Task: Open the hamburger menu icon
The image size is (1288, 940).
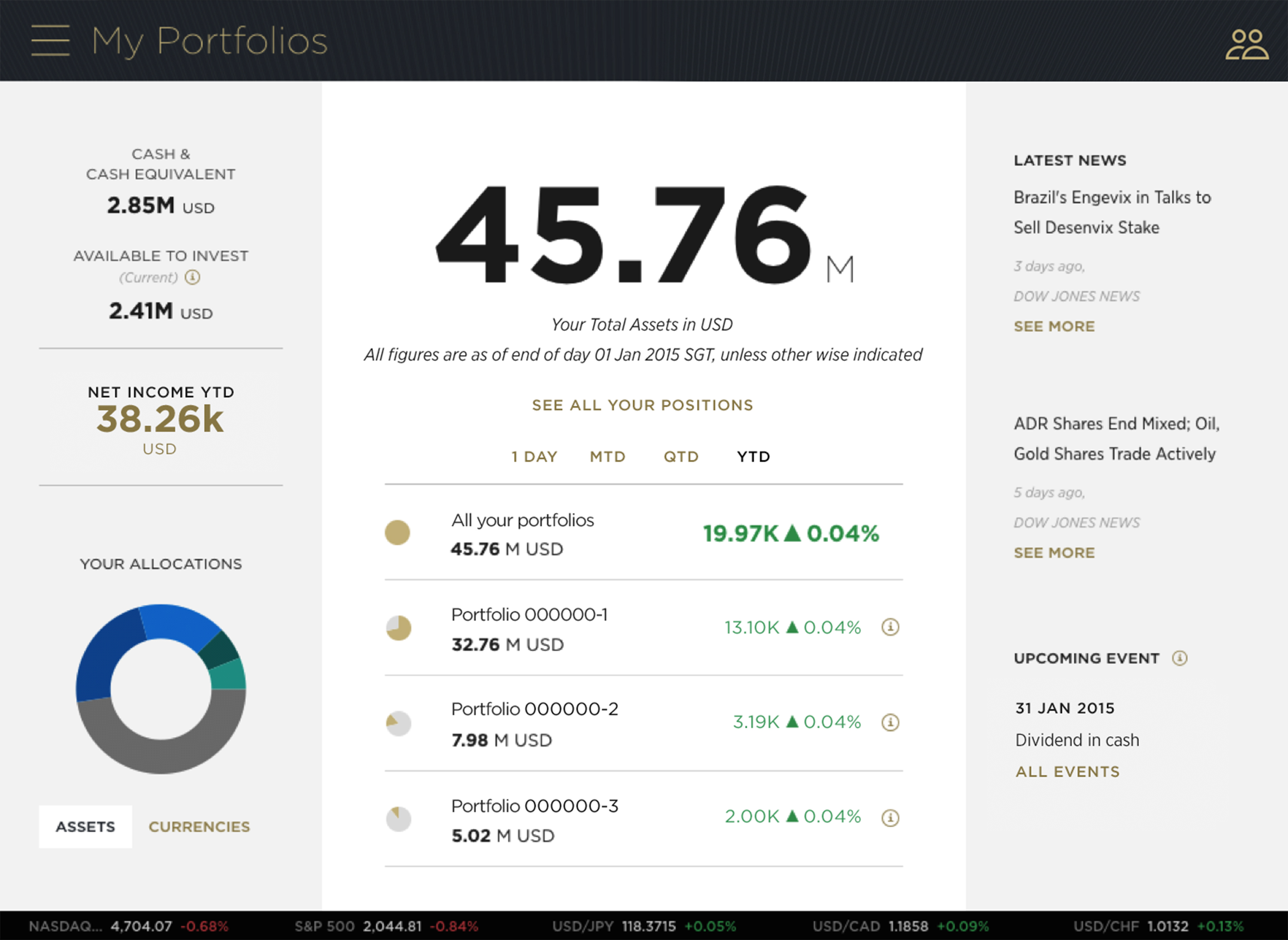Action: [x=51, y=40]
